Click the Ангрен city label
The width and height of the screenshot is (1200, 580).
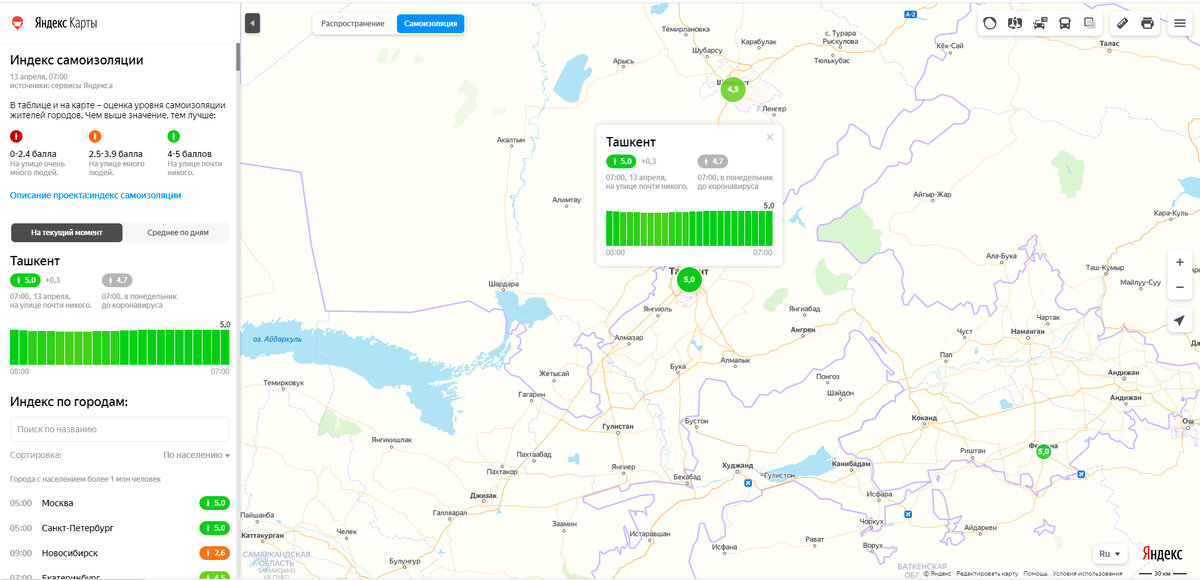click(803, 329)
